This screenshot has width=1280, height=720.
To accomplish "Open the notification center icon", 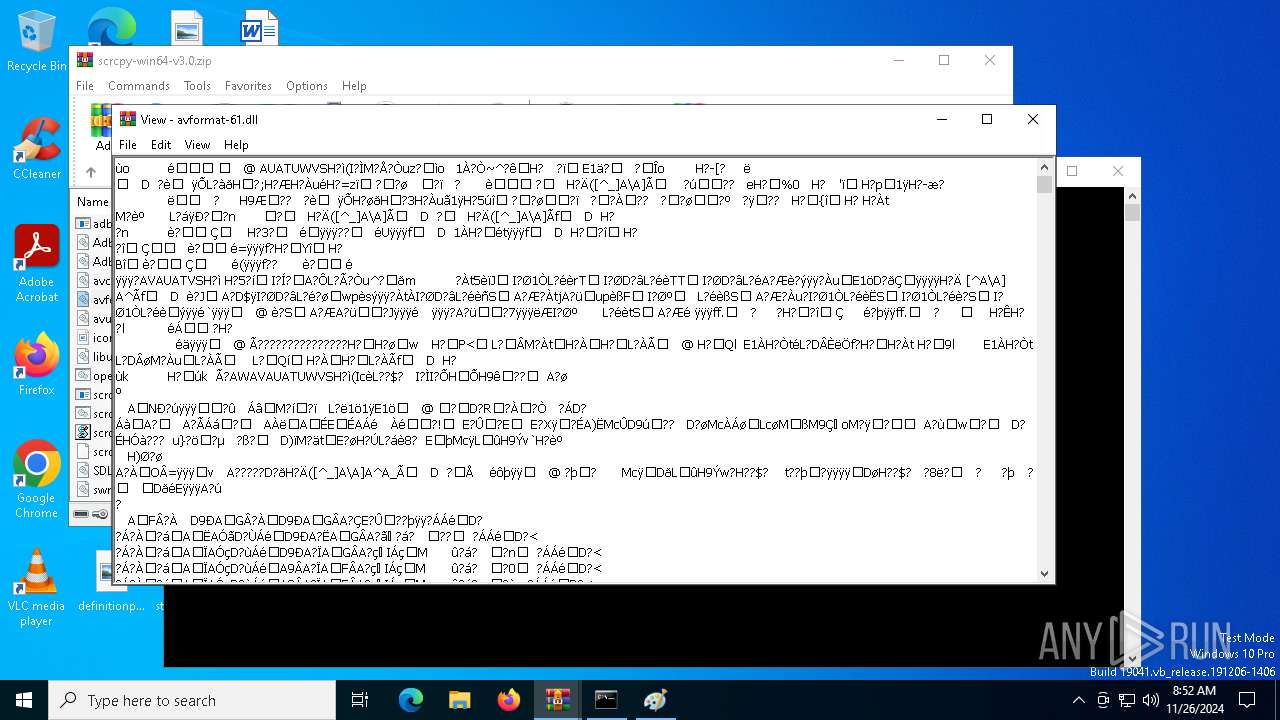I will pyautogui.click(x=1247, y=700).
